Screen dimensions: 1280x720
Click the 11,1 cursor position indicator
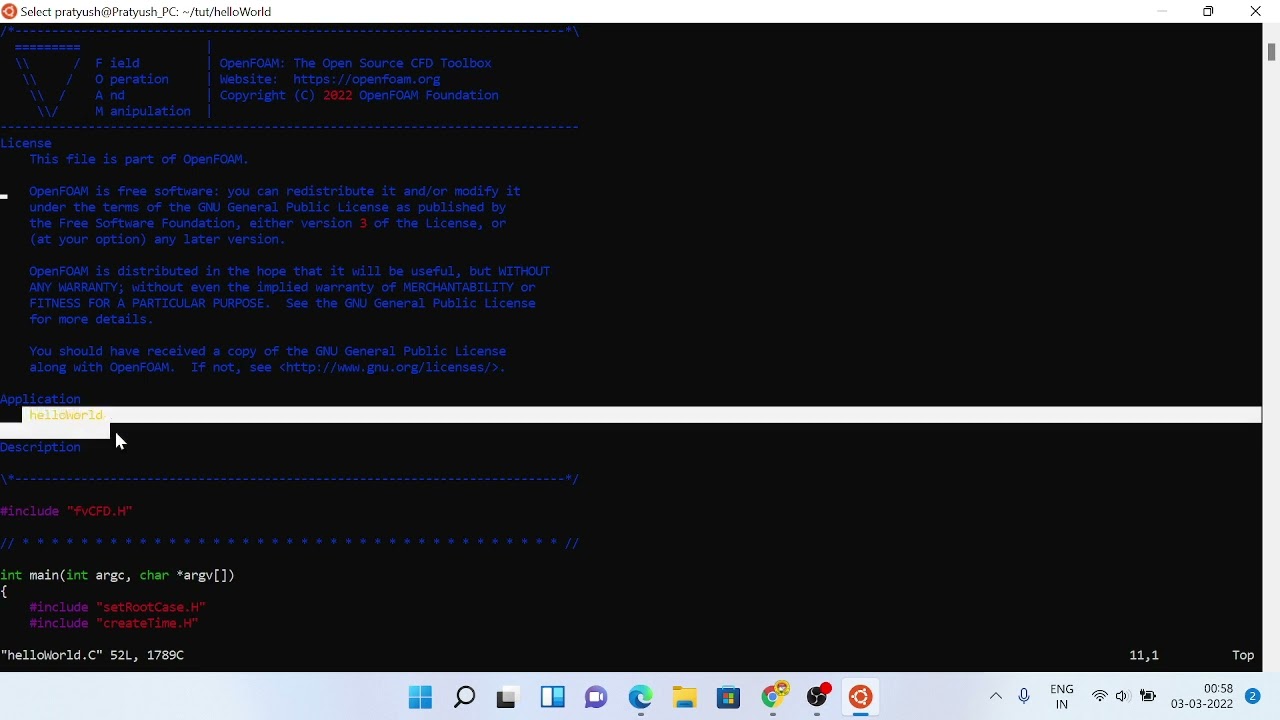click(x=1144, y=655)
